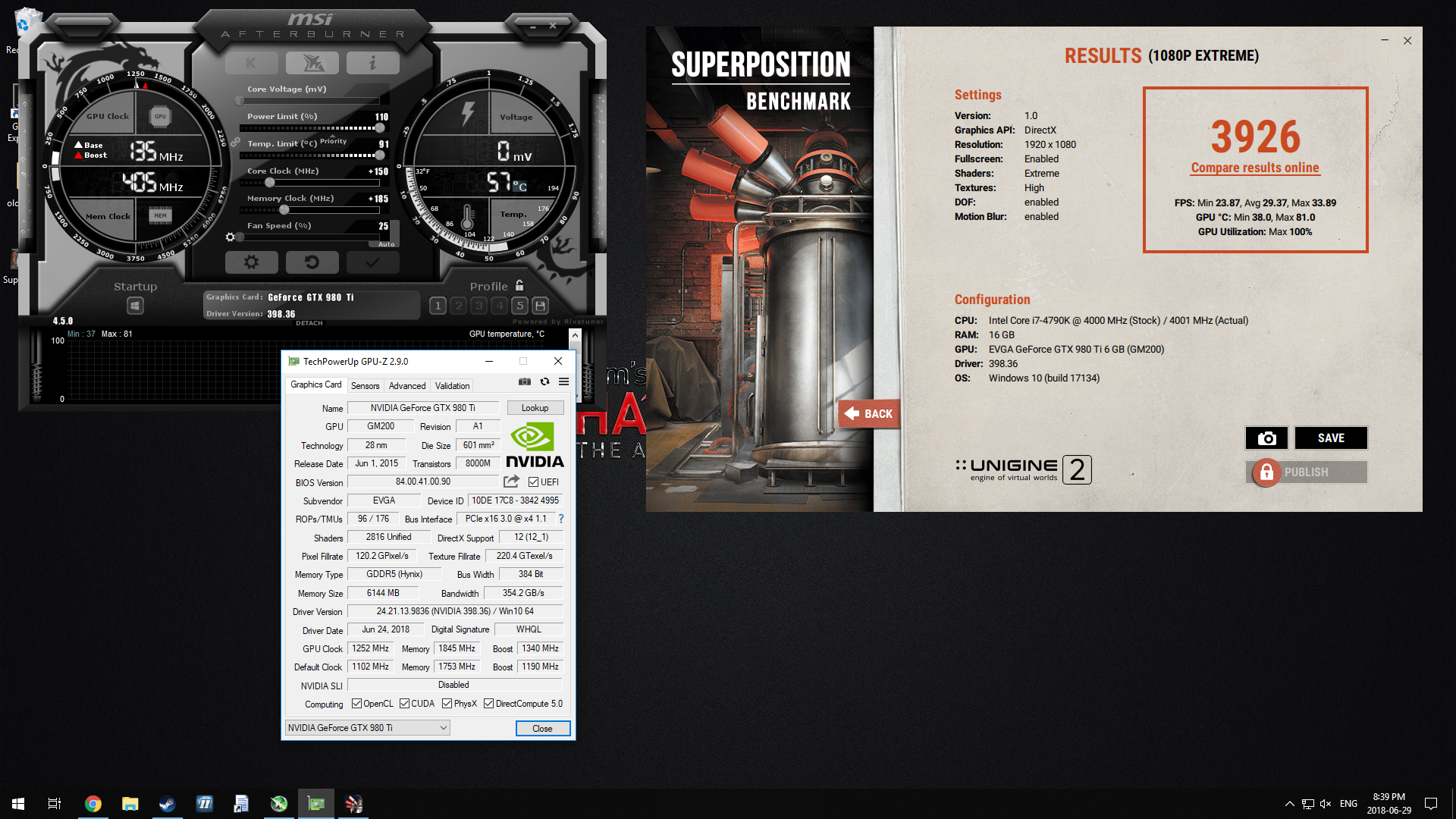The image size is (1456, 819).
Task: Open Task View on the taskbar
Action: (x=55, y=804)
